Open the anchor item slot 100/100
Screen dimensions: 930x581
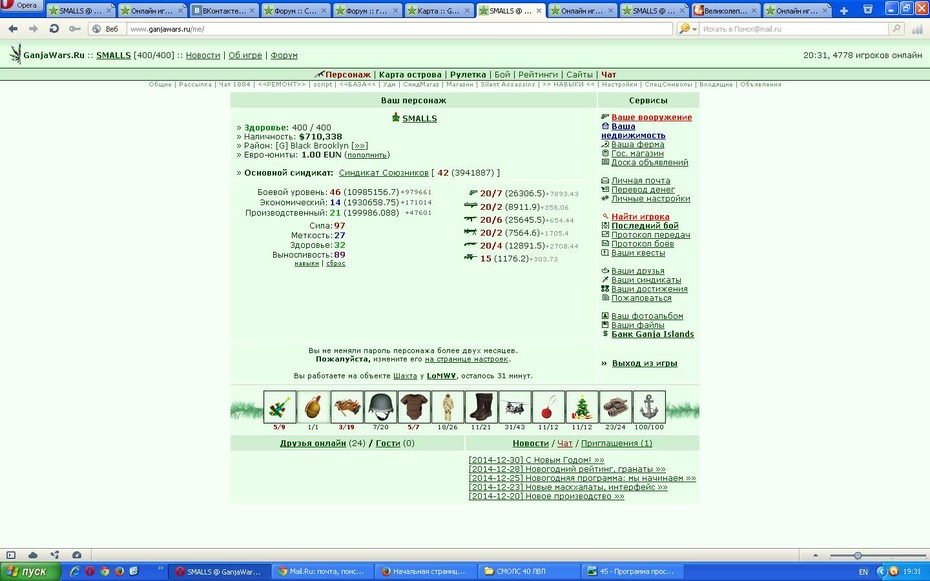tap(649, 407)
